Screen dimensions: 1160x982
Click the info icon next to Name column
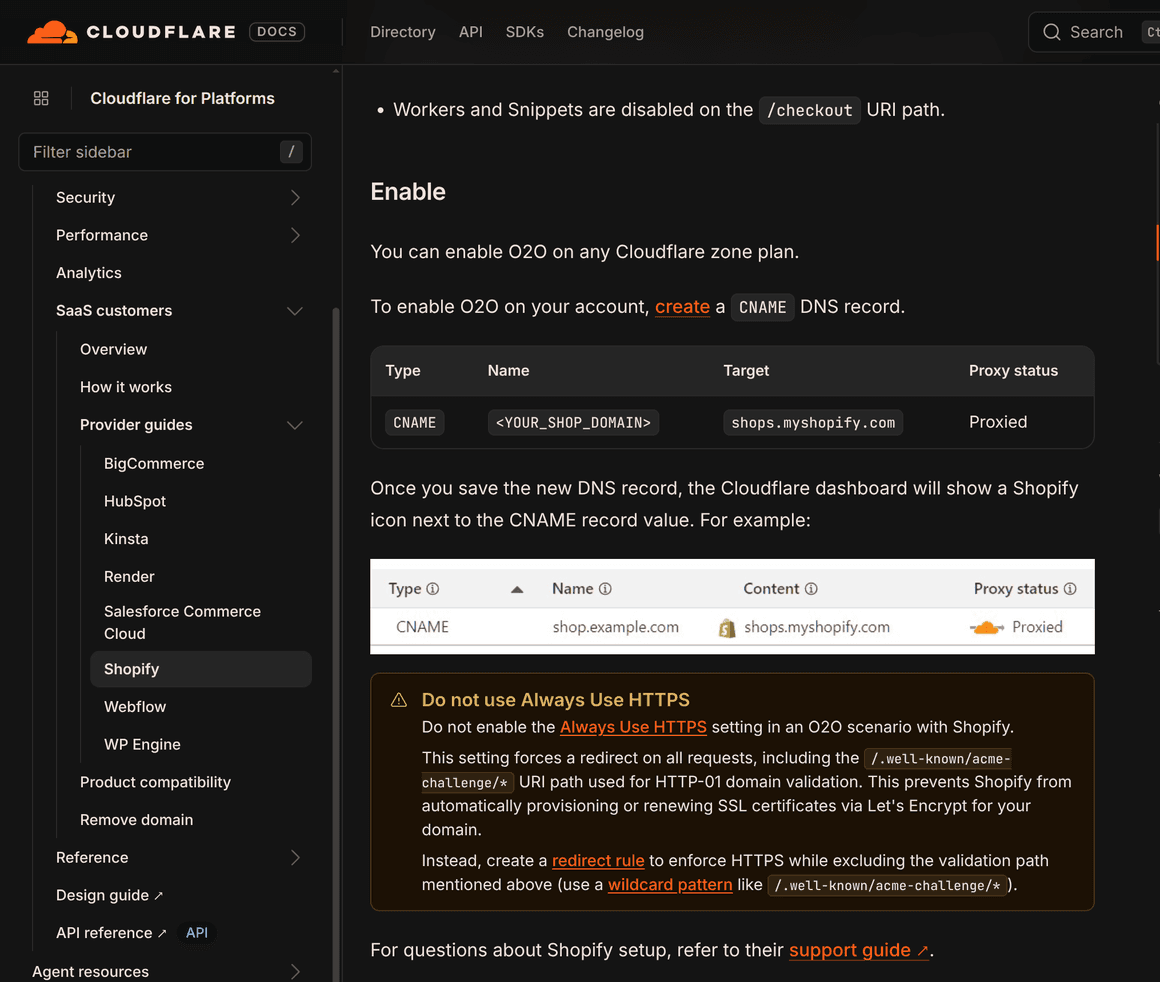(x=605, y=589)
